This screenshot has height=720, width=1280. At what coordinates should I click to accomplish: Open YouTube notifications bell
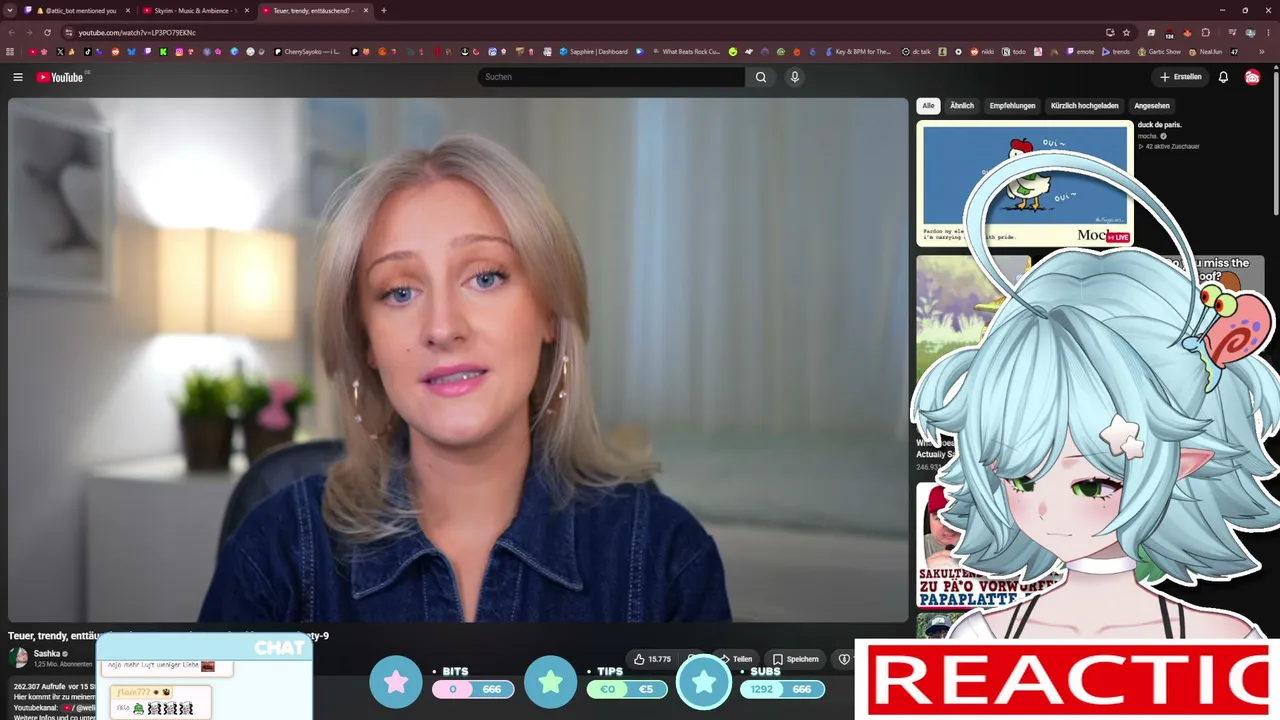tap(1223, 77)
